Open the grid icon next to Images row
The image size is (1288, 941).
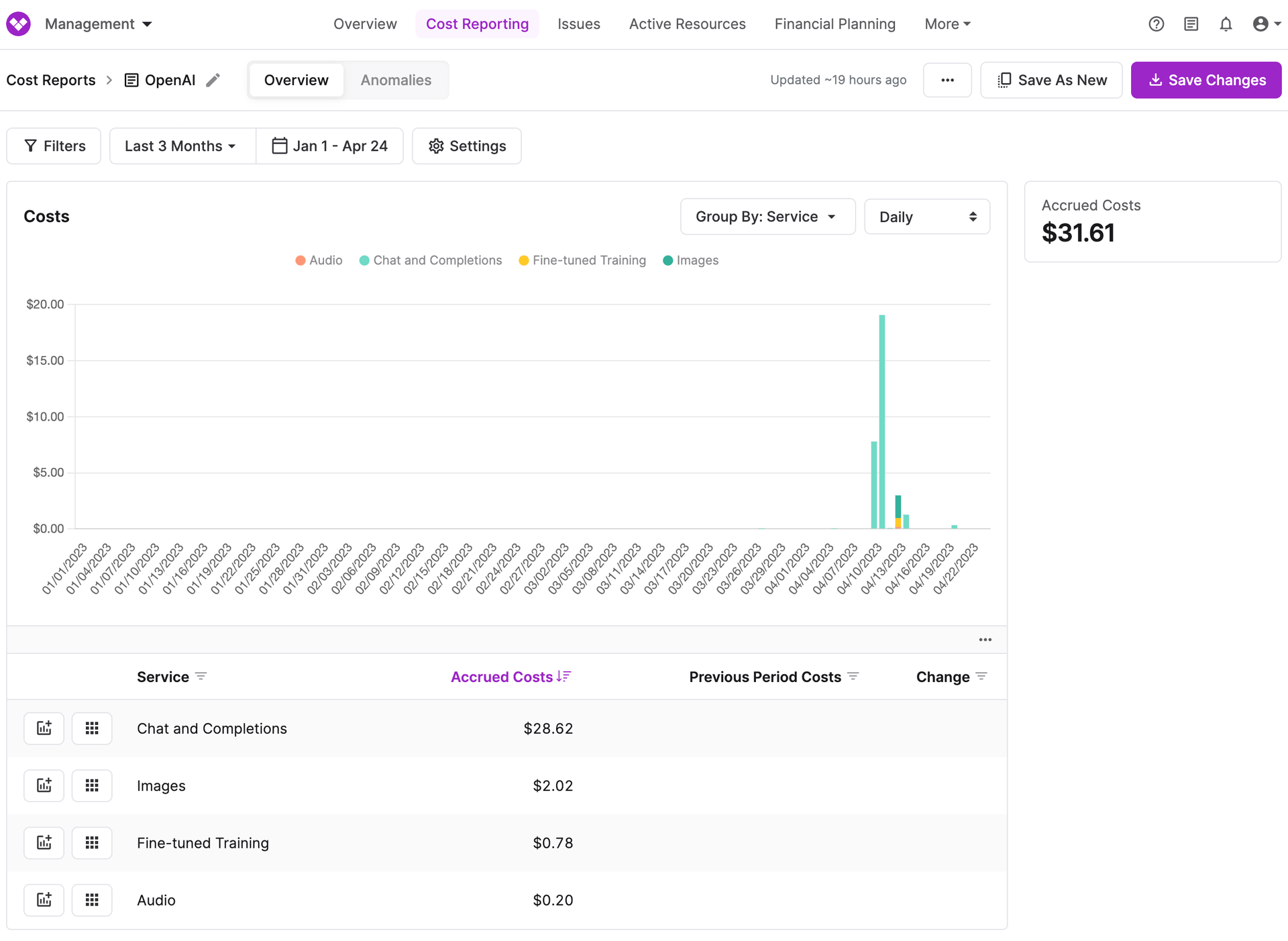tap(92, 785)
